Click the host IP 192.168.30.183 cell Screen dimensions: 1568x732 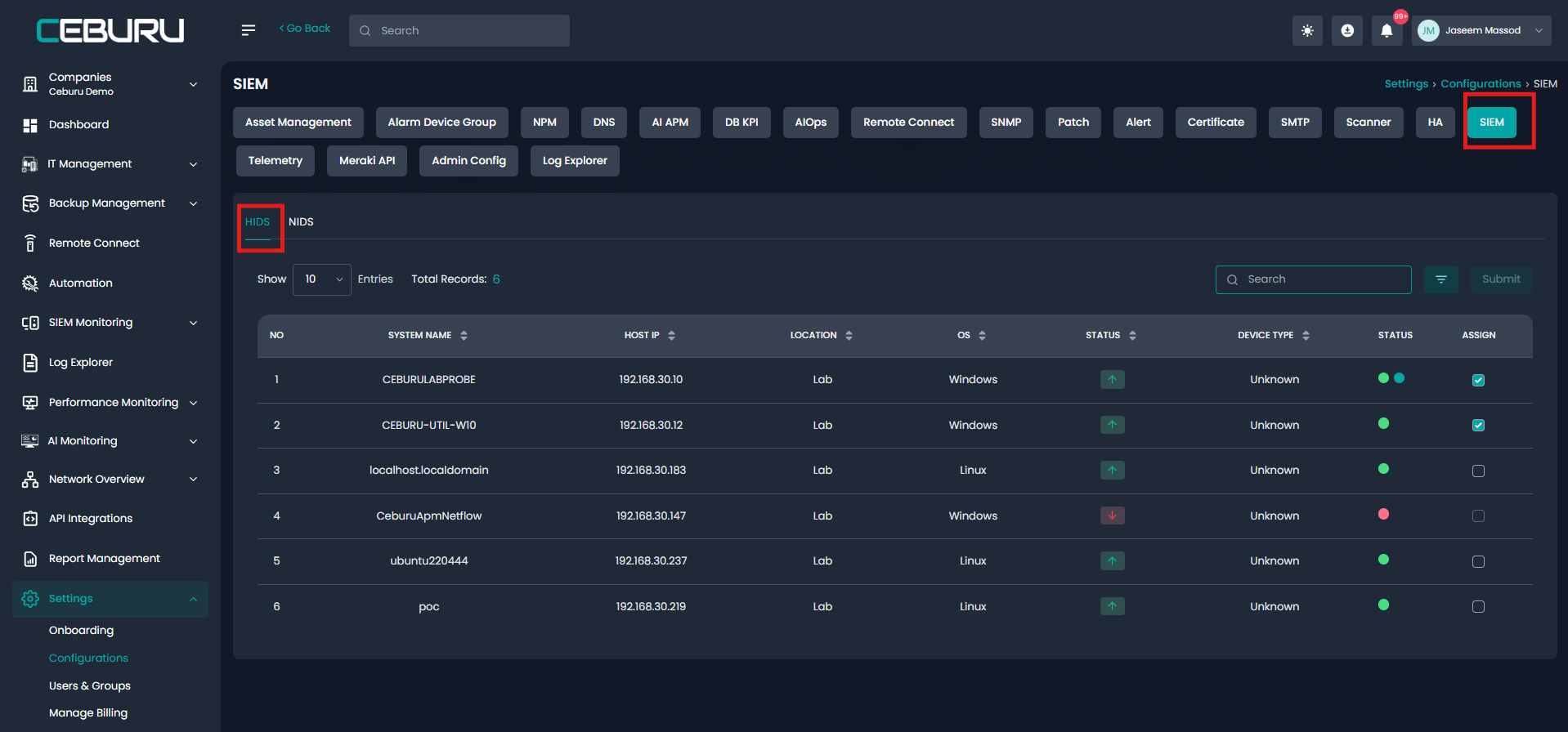click(x=651, y=471)
